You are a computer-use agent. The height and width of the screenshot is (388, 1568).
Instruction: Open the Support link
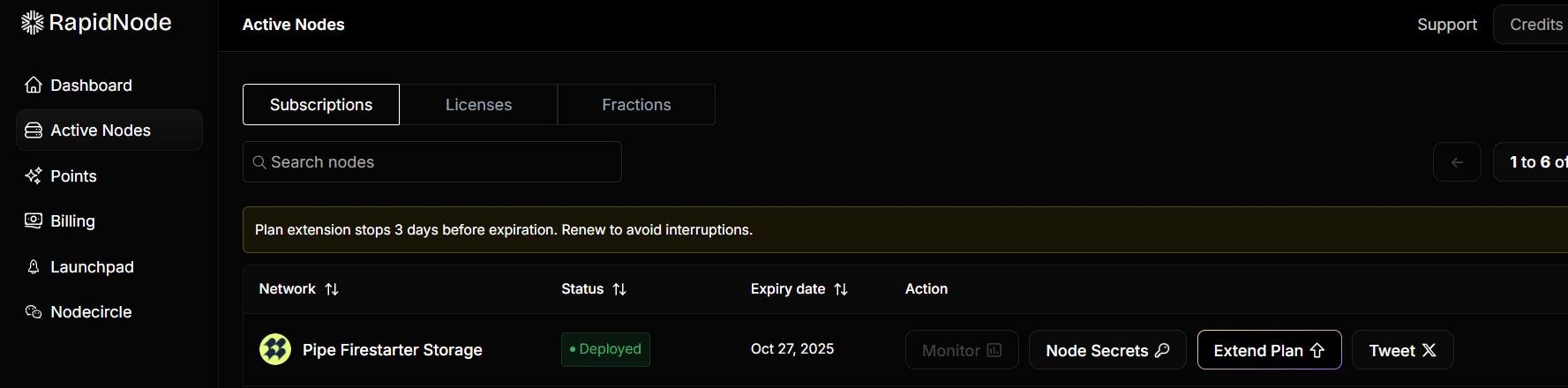(x=1446, y=25)
